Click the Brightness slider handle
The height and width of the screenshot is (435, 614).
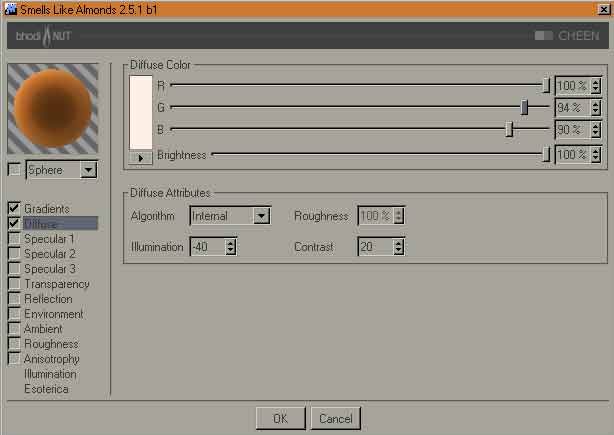546,154
